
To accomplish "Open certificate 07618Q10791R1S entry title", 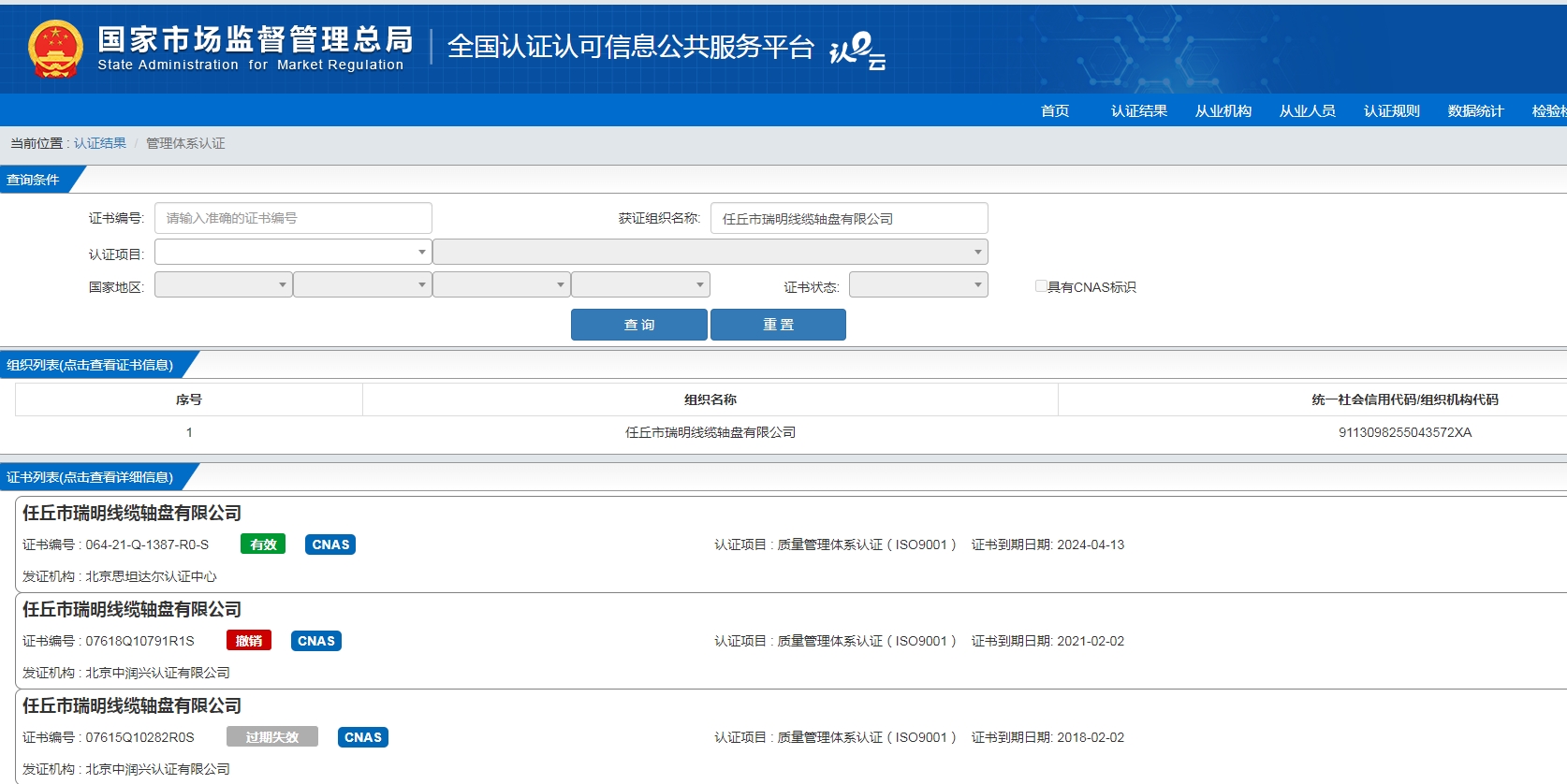I will pyautogui.click(x=132, y=609).
